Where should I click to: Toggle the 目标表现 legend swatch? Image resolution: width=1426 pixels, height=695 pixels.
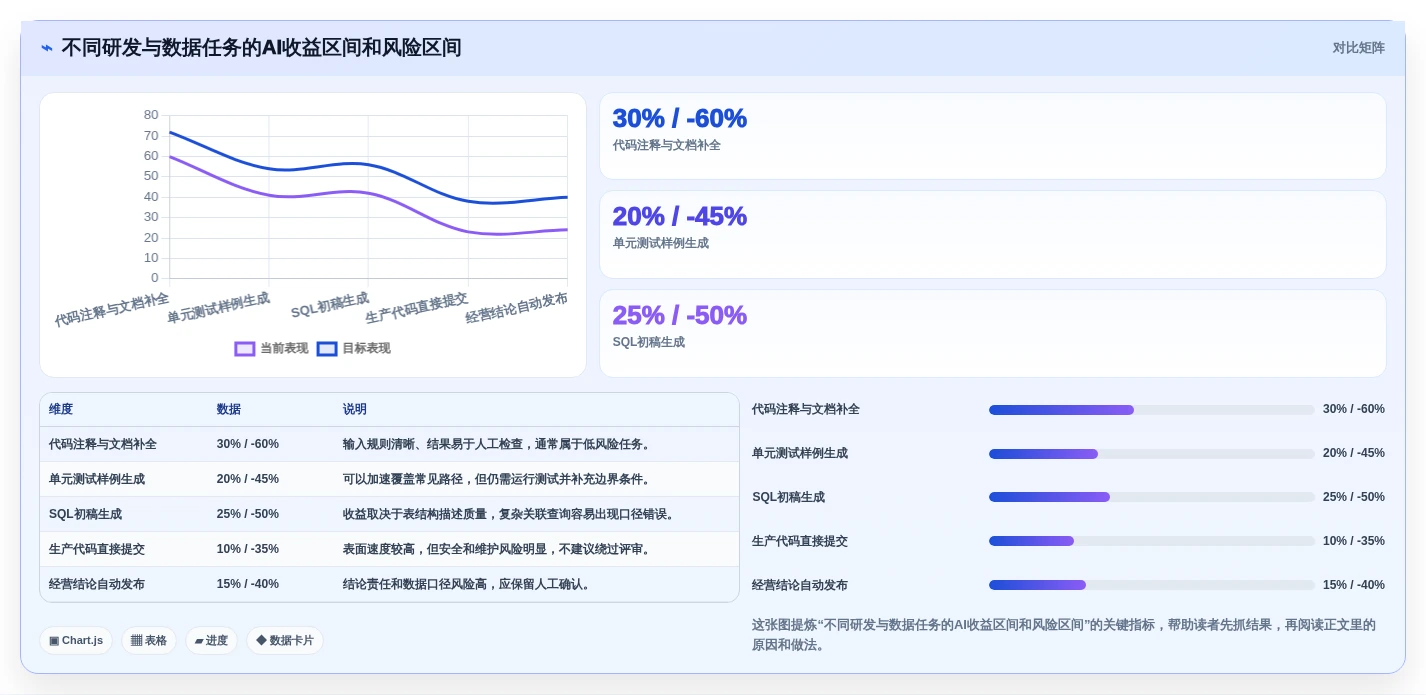[327, 349]
